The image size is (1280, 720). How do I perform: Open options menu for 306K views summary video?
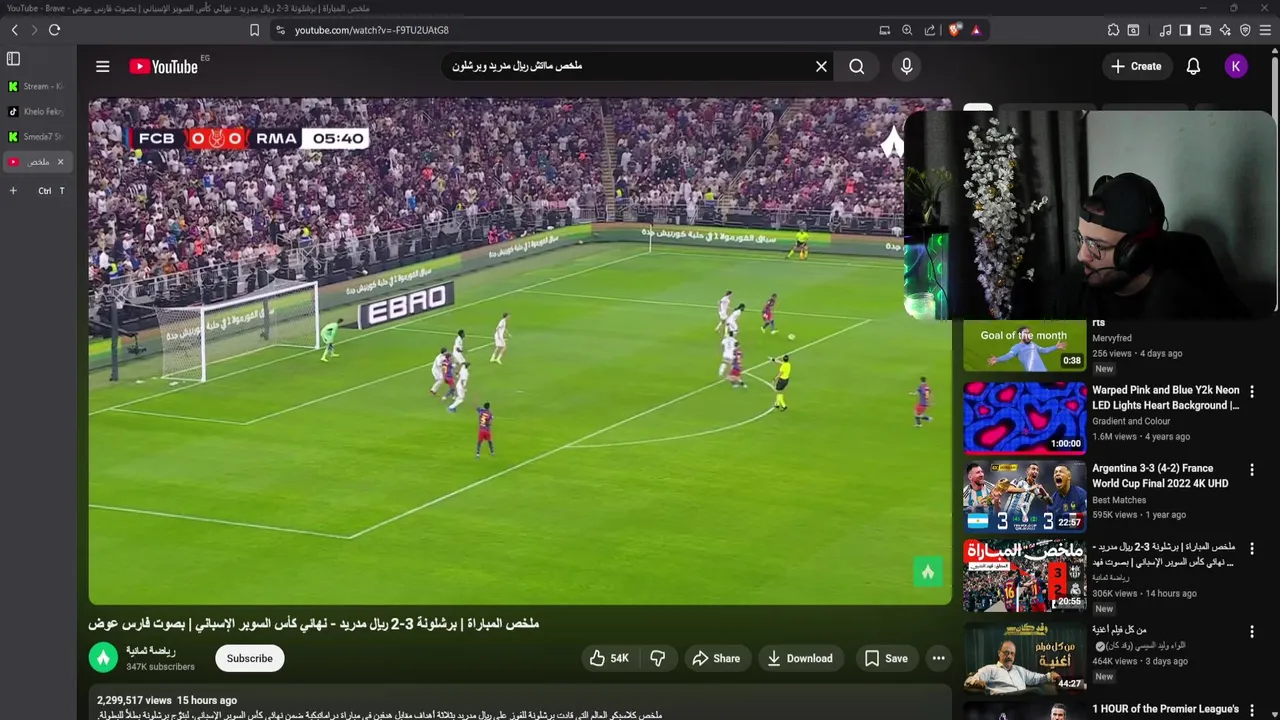[x=1251, y=549]
